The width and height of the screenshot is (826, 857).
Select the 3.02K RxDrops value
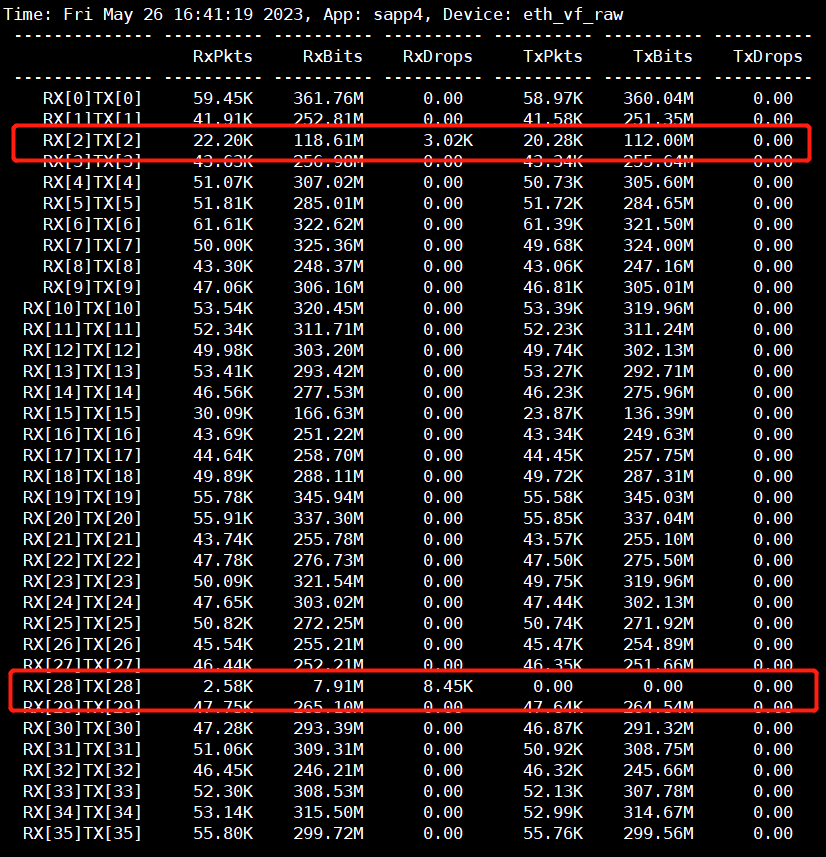447,140
